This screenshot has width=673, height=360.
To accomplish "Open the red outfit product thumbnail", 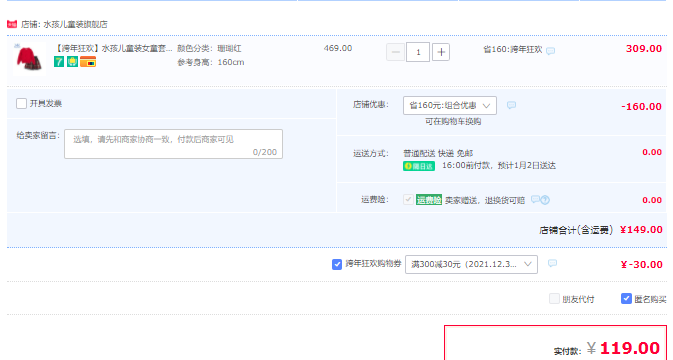I will 29,58.
